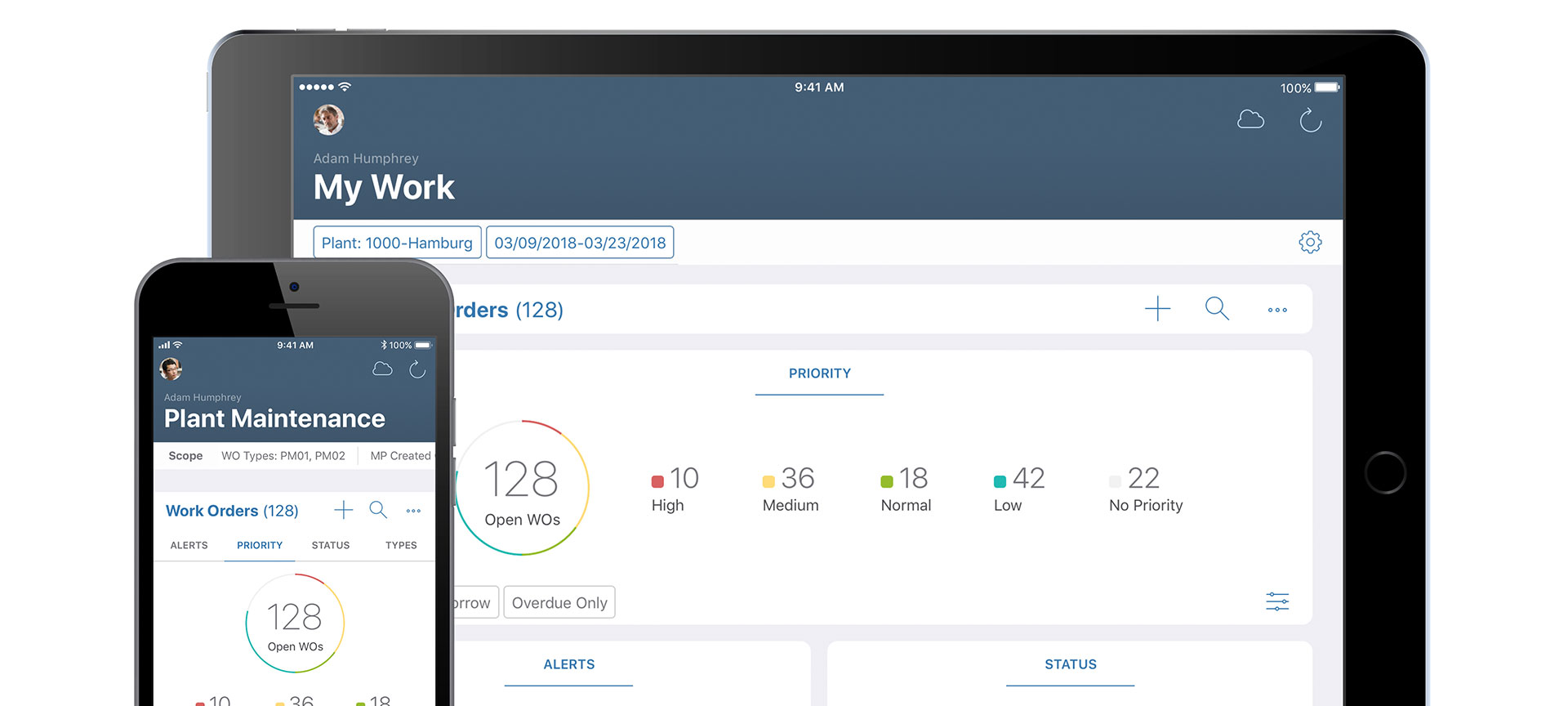Open STATUS tab on iPhone
Screen dimensions: 1568x706
pyautogui.click(x=331, y=545)
